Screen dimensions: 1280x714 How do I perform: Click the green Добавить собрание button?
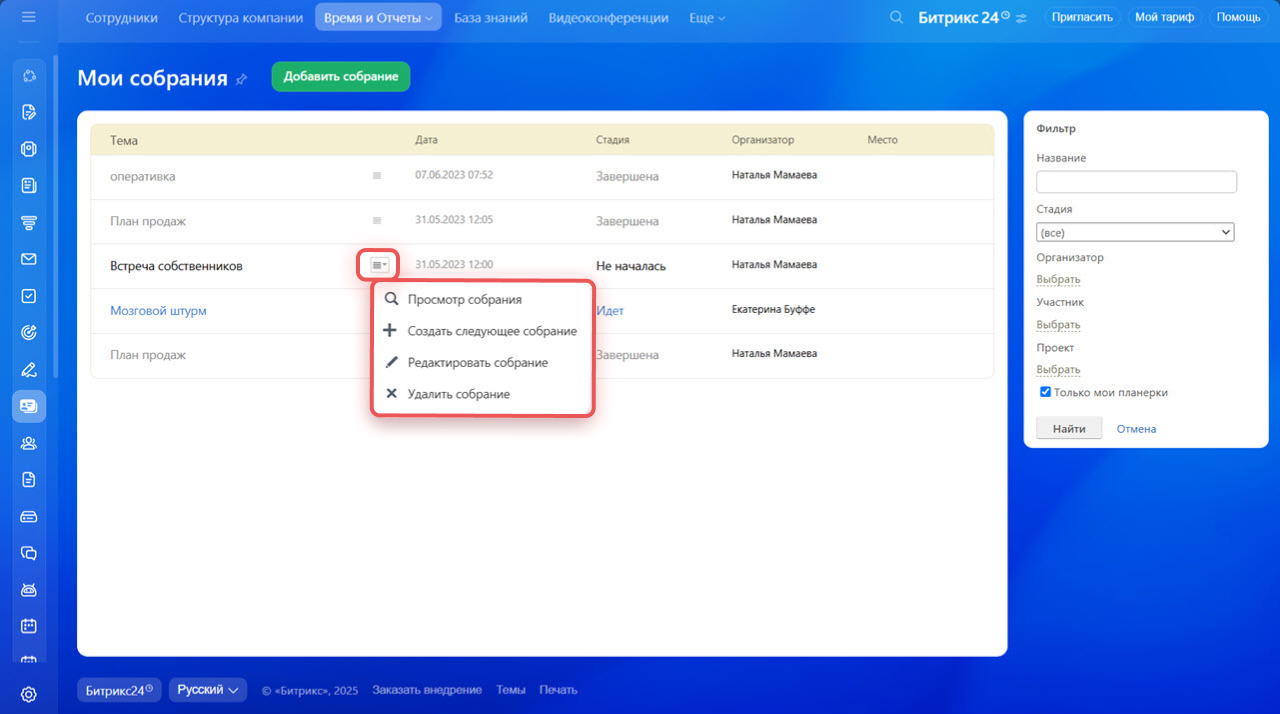[341, 77]
